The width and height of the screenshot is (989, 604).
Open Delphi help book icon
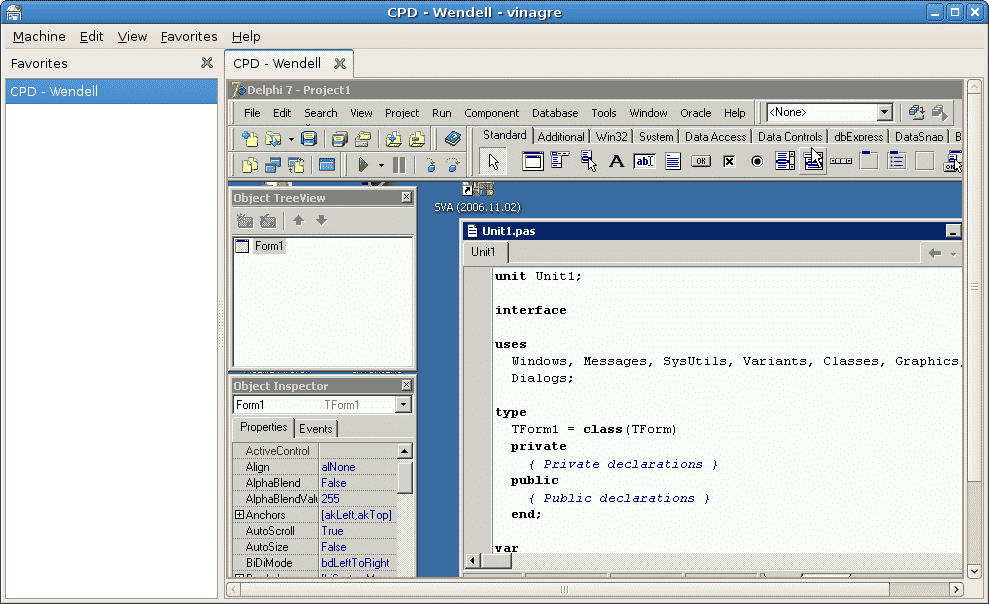coord(452,139)
